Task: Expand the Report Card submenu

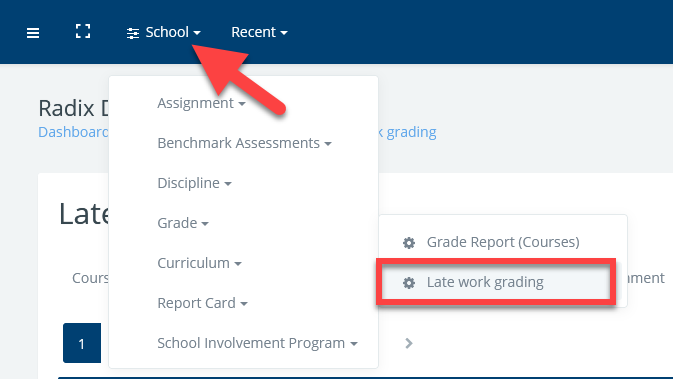Action: [202, 303]
